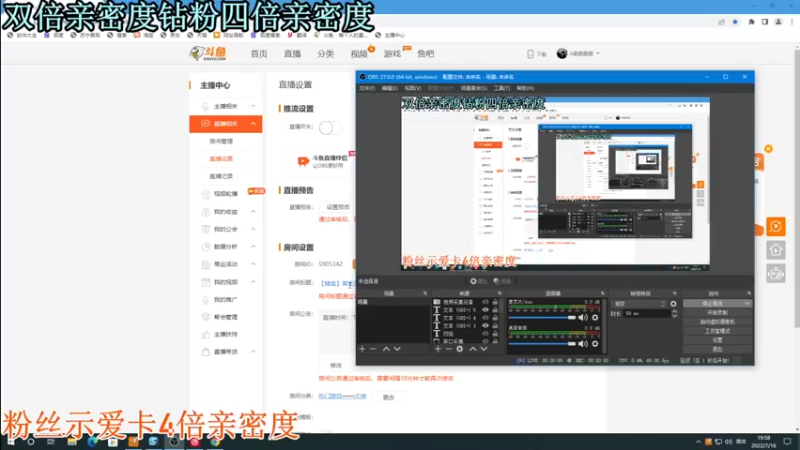The width and height of the screenshot is (800, 450).
Task: Open 麦克风/Aux audio settings gear
Action: click(595, 317)
